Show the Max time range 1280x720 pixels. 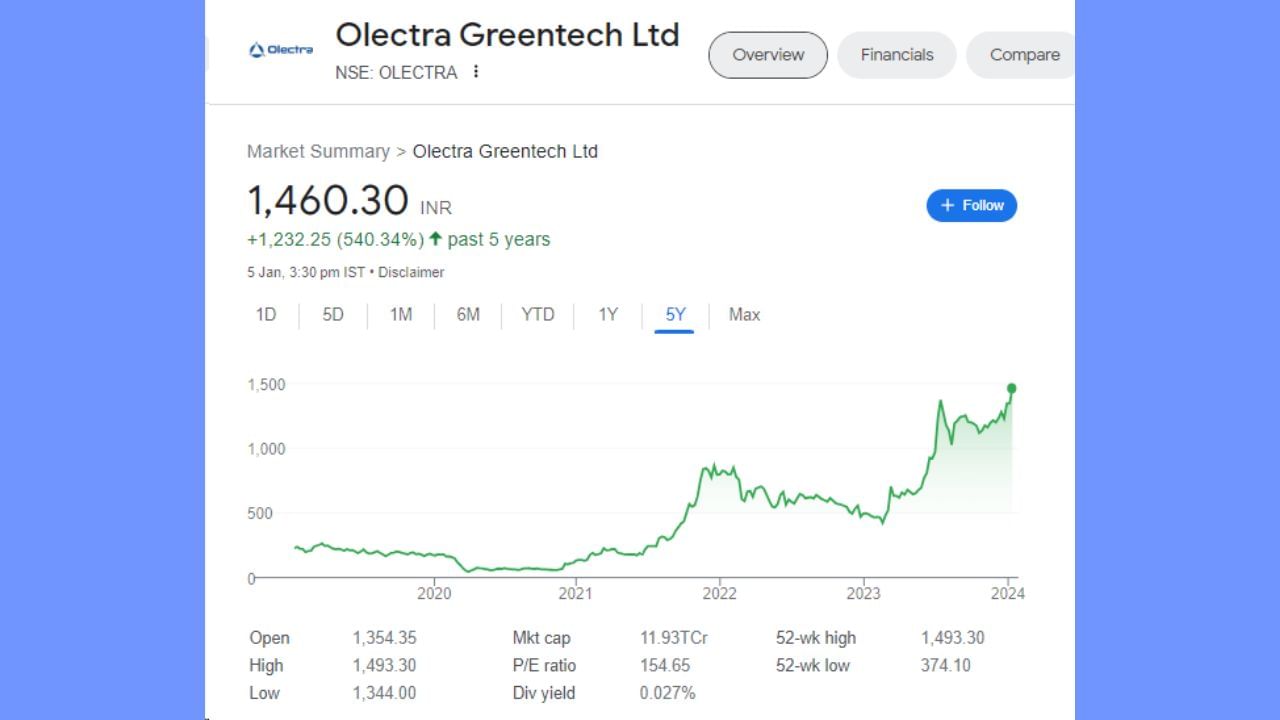tap(744, 315)
